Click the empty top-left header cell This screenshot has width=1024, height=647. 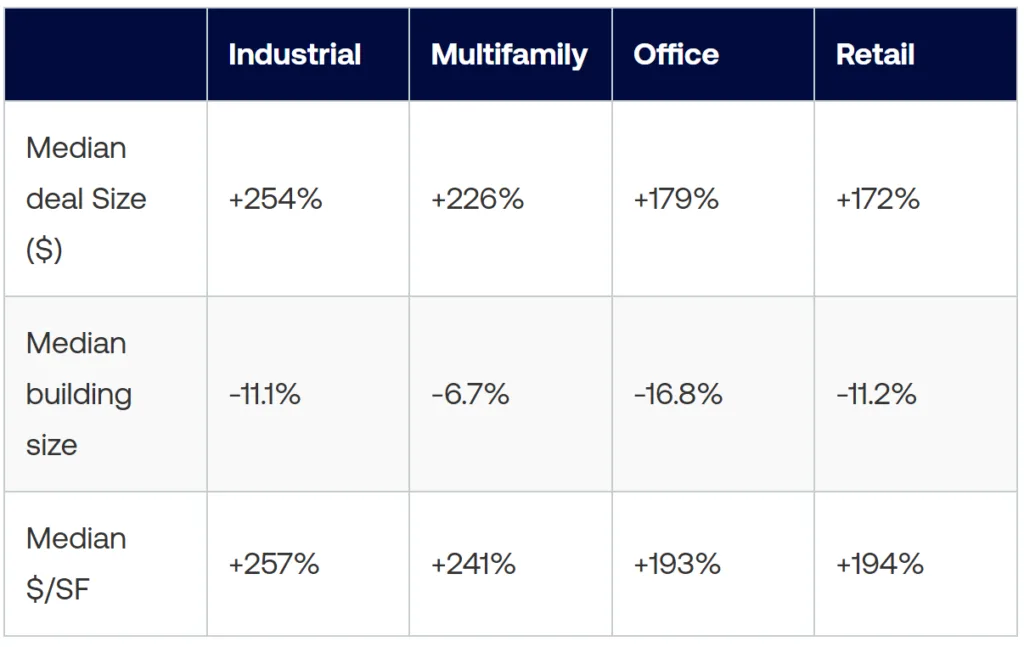[x=105, y=55]
